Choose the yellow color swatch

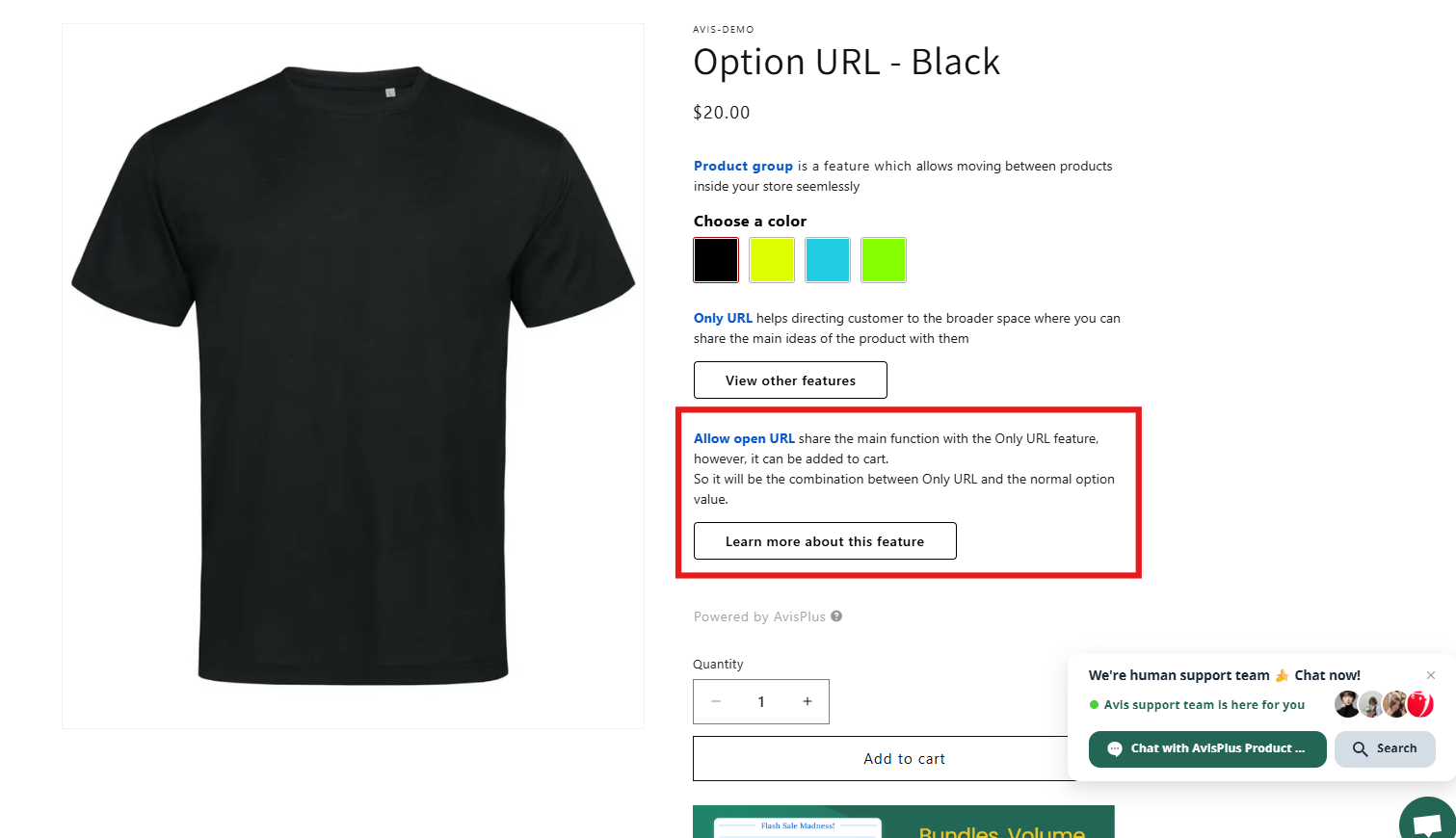point(772,260)
